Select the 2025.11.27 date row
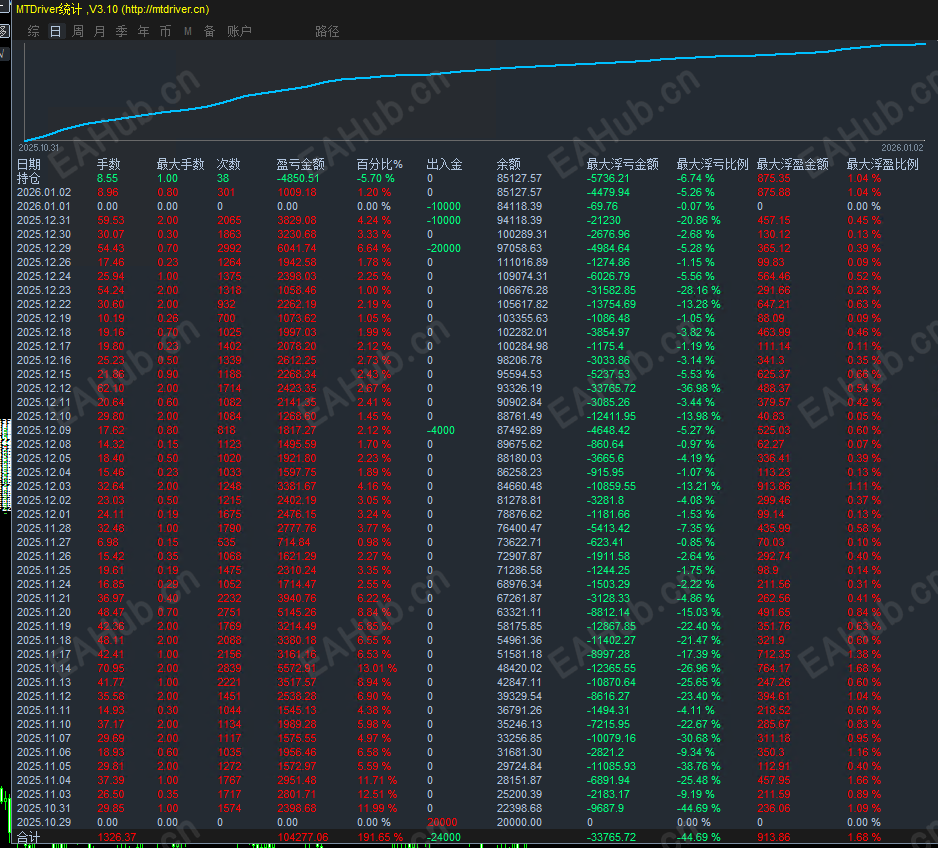Screen dimensions: 938x848 (44, 542)
